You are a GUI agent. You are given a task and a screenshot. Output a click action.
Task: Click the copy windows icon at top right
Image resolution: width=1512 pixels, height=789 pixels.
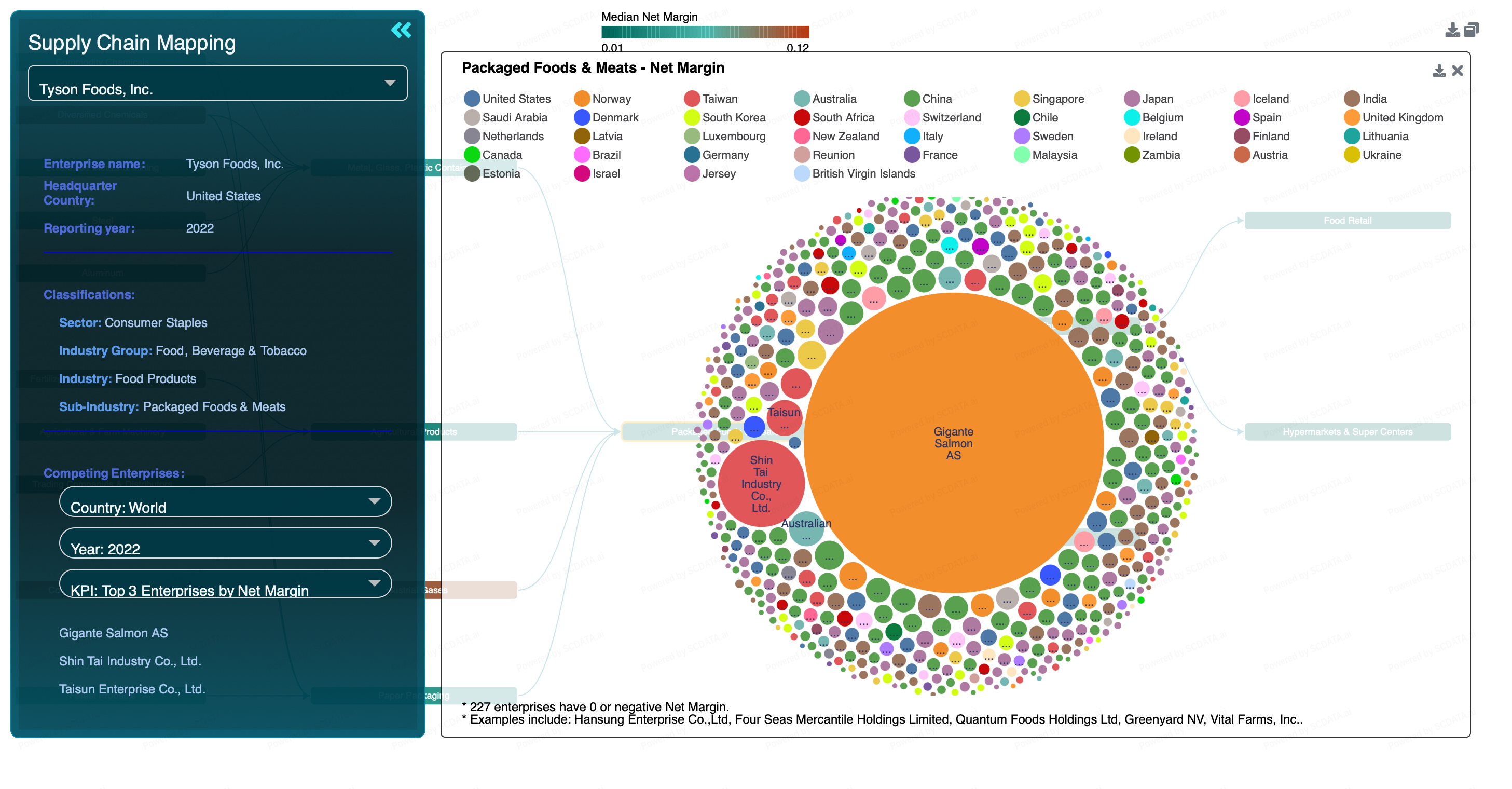coord(1472,30)
